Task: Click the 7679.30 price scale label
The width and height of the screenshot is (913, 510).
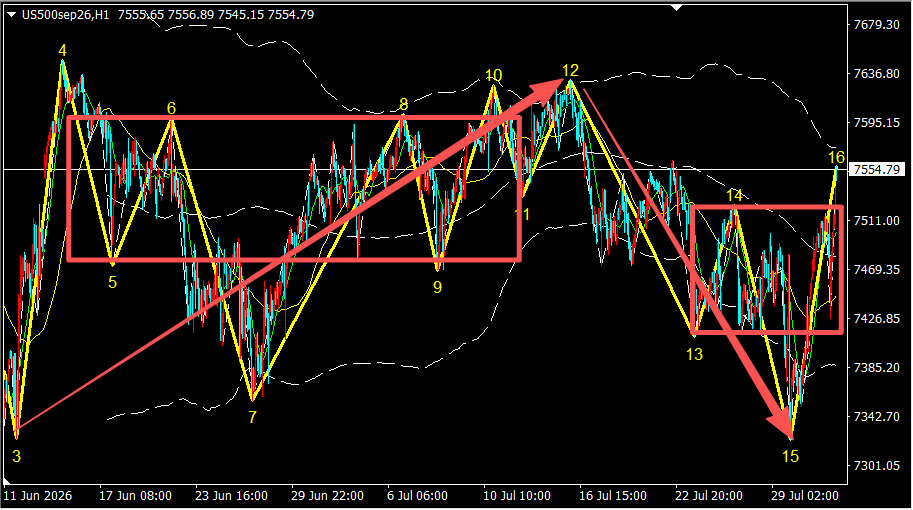Action: point(876,24)
